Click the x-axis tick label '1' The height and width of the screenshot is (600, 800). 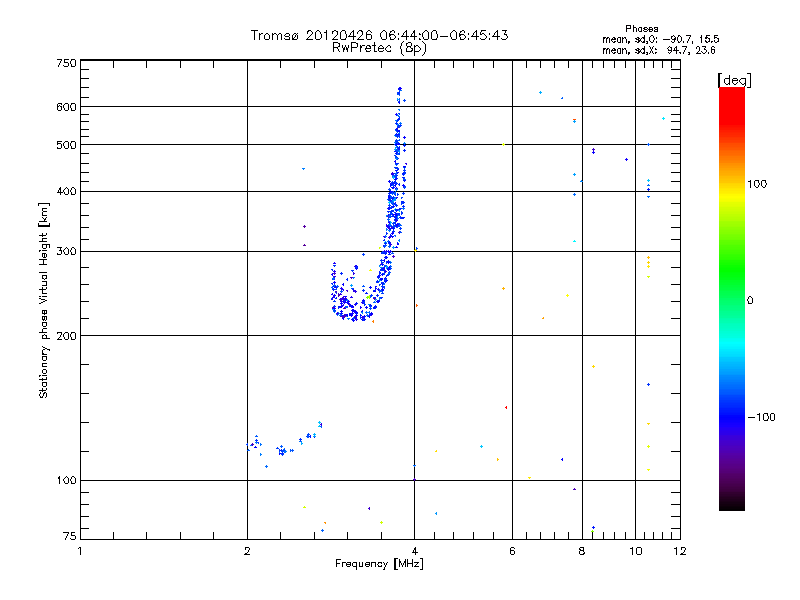80,551
